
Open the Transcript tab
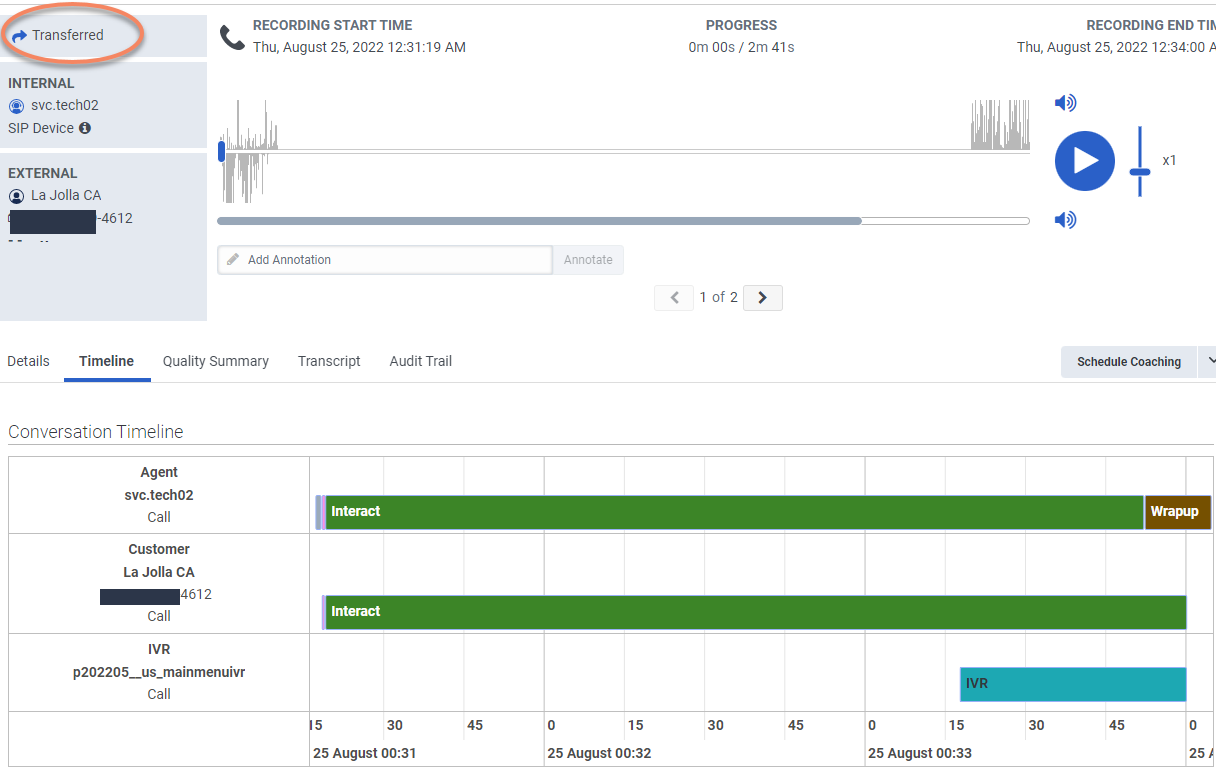pos(329,361)
